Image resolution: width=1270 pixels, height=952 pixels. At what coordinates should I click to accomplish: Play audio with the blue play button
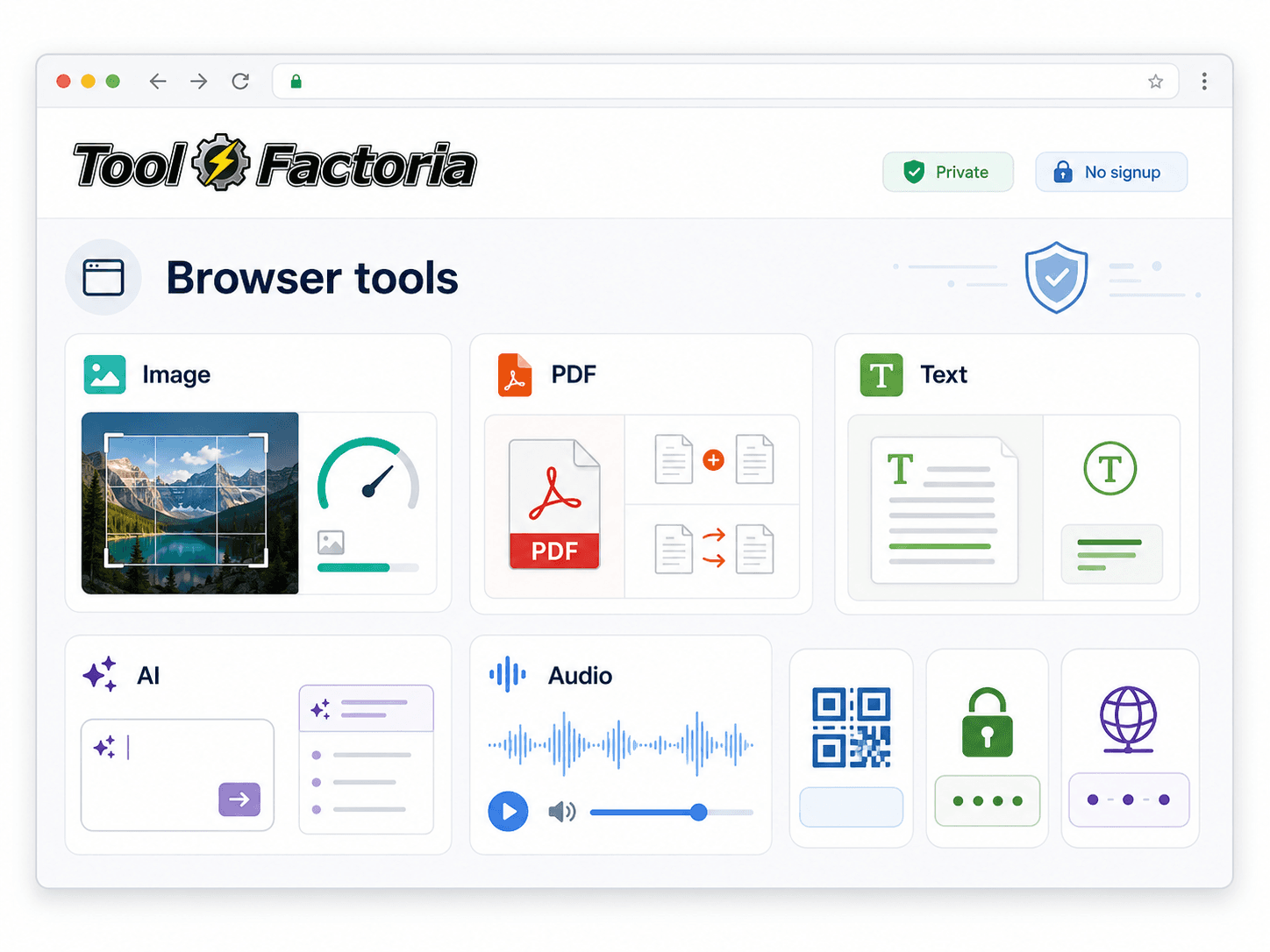coord(509,811)
